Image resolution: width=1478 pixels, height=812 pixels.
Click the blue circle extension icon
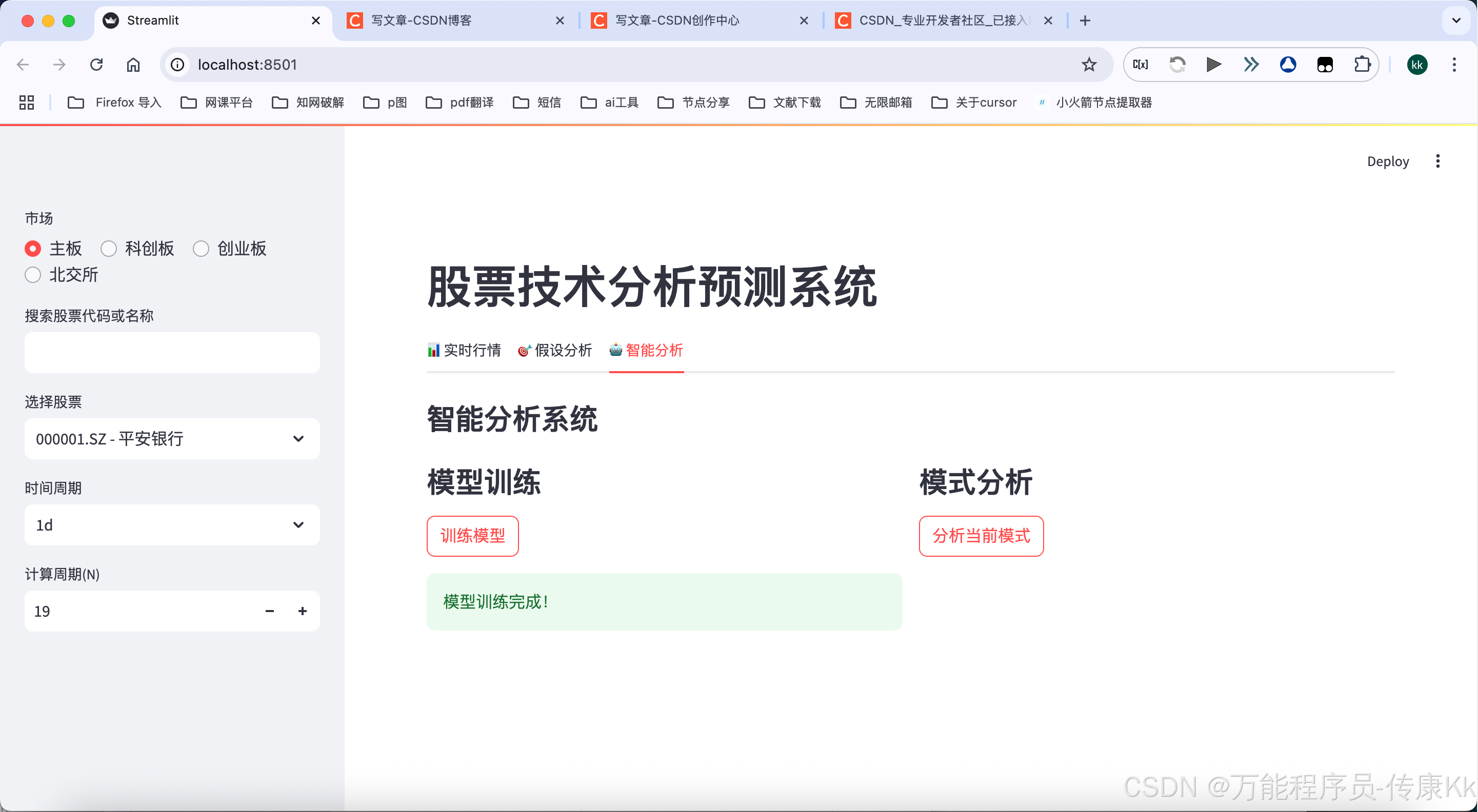(x=1288, y=65)
